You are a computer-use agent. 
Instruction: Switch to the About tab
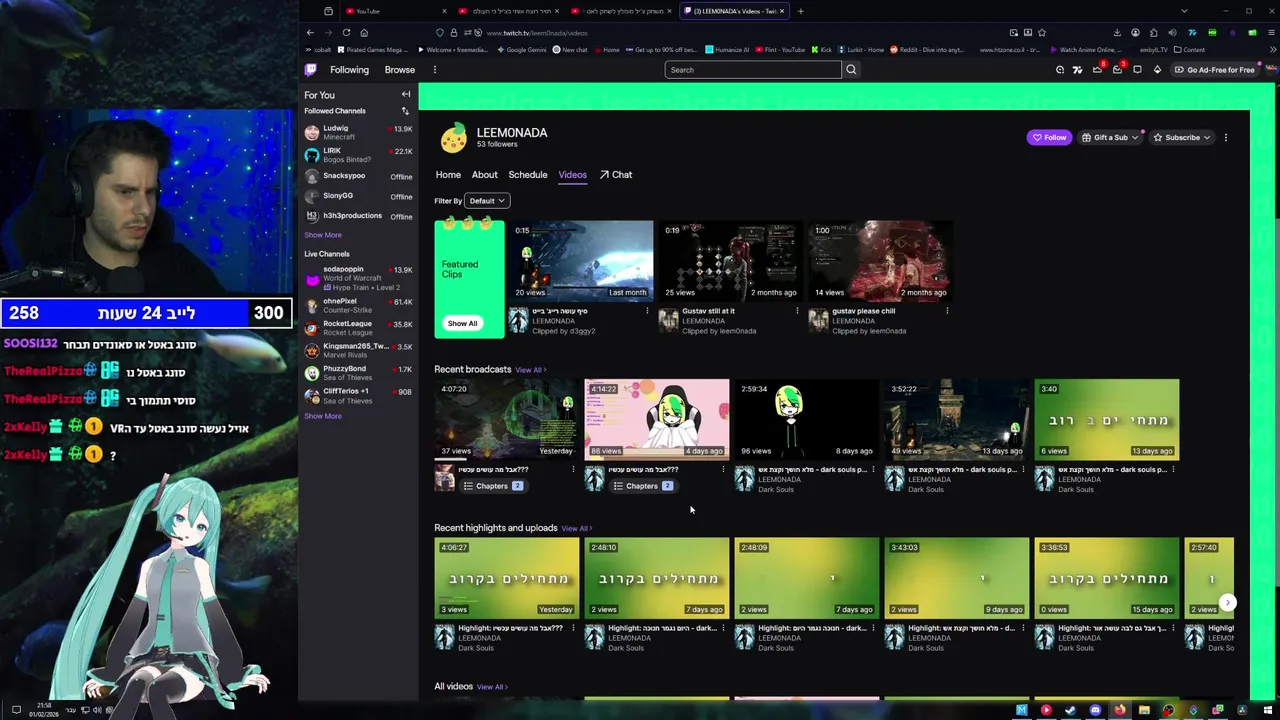click(484, 175)
